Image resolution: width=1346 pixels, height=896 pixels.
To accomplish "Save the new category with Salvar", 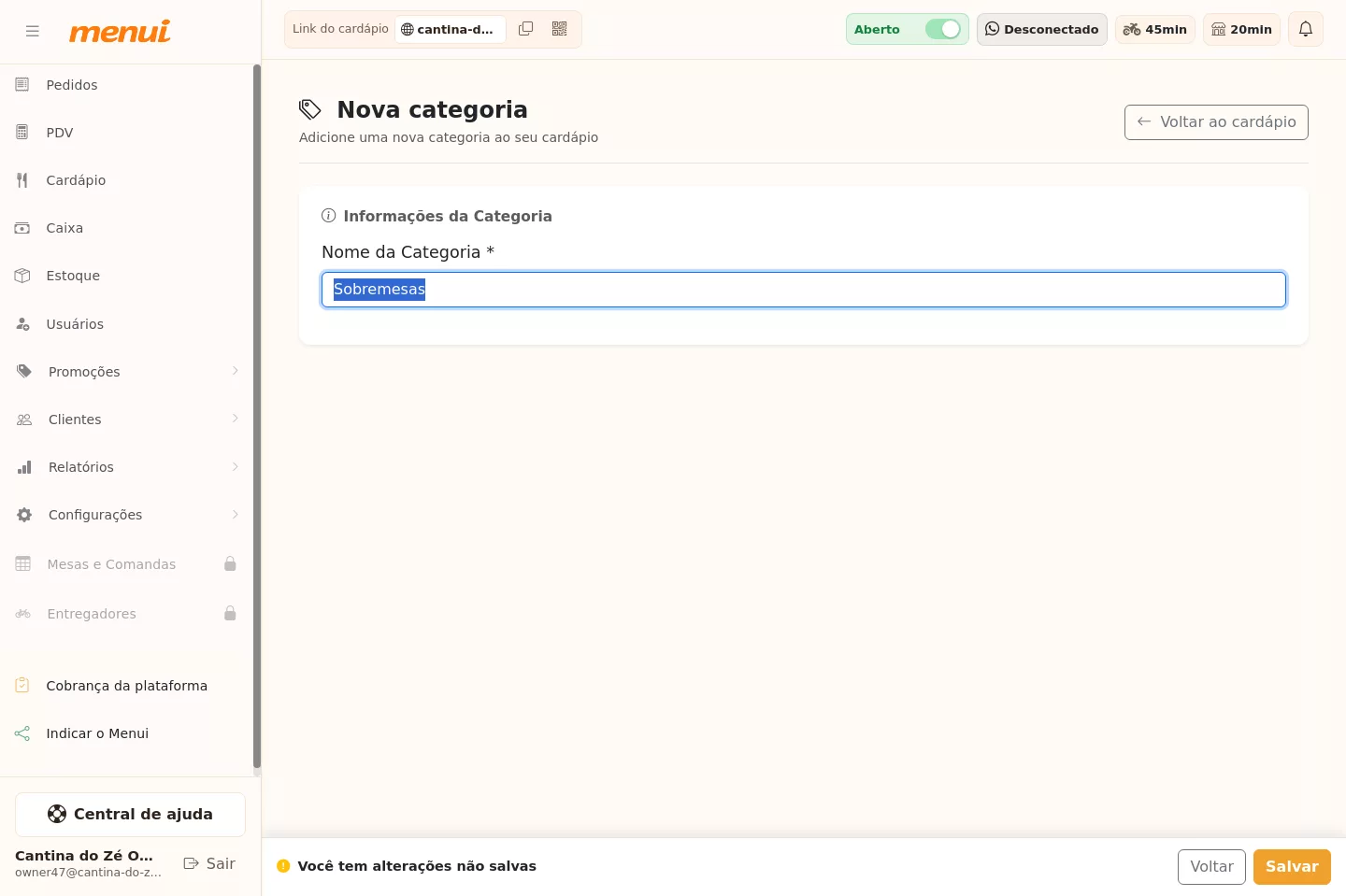I will (1292, 867).
